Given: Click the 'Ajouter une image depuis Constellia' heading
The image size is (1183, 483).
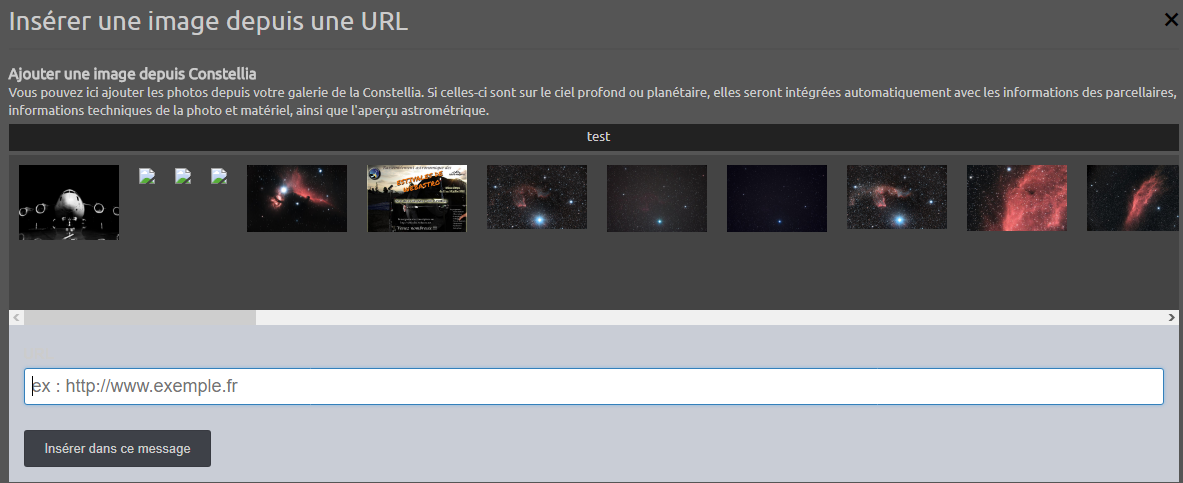Looking at the screenshot, I should (133, 74).
